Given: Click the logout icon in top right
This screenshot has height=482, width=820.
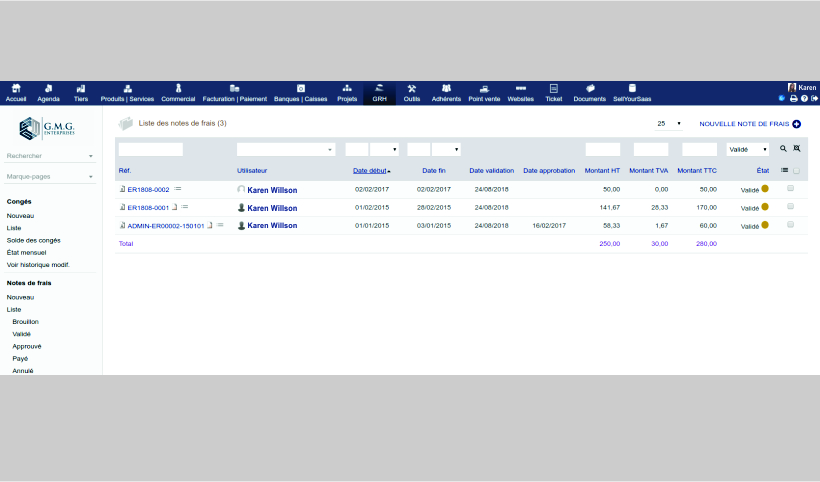Looking at the screenshot, I should 814,98.
